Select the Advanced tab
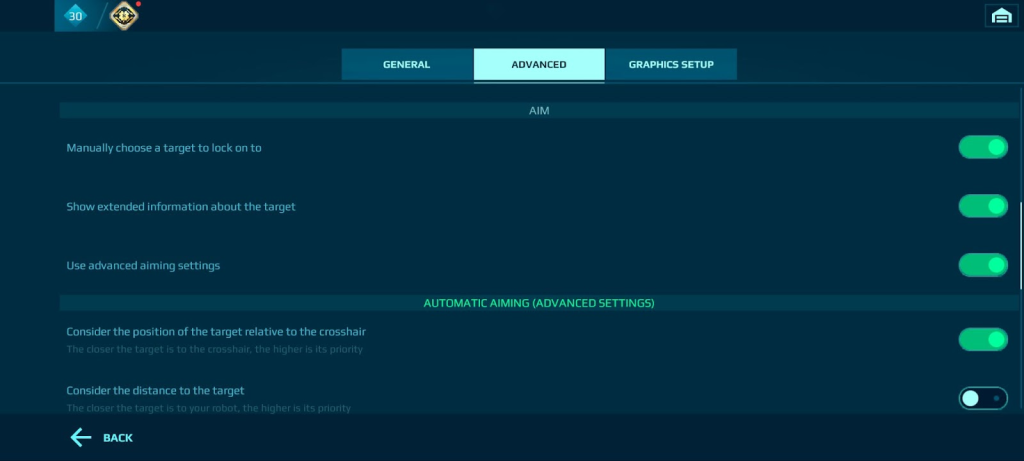 (538, 65)
